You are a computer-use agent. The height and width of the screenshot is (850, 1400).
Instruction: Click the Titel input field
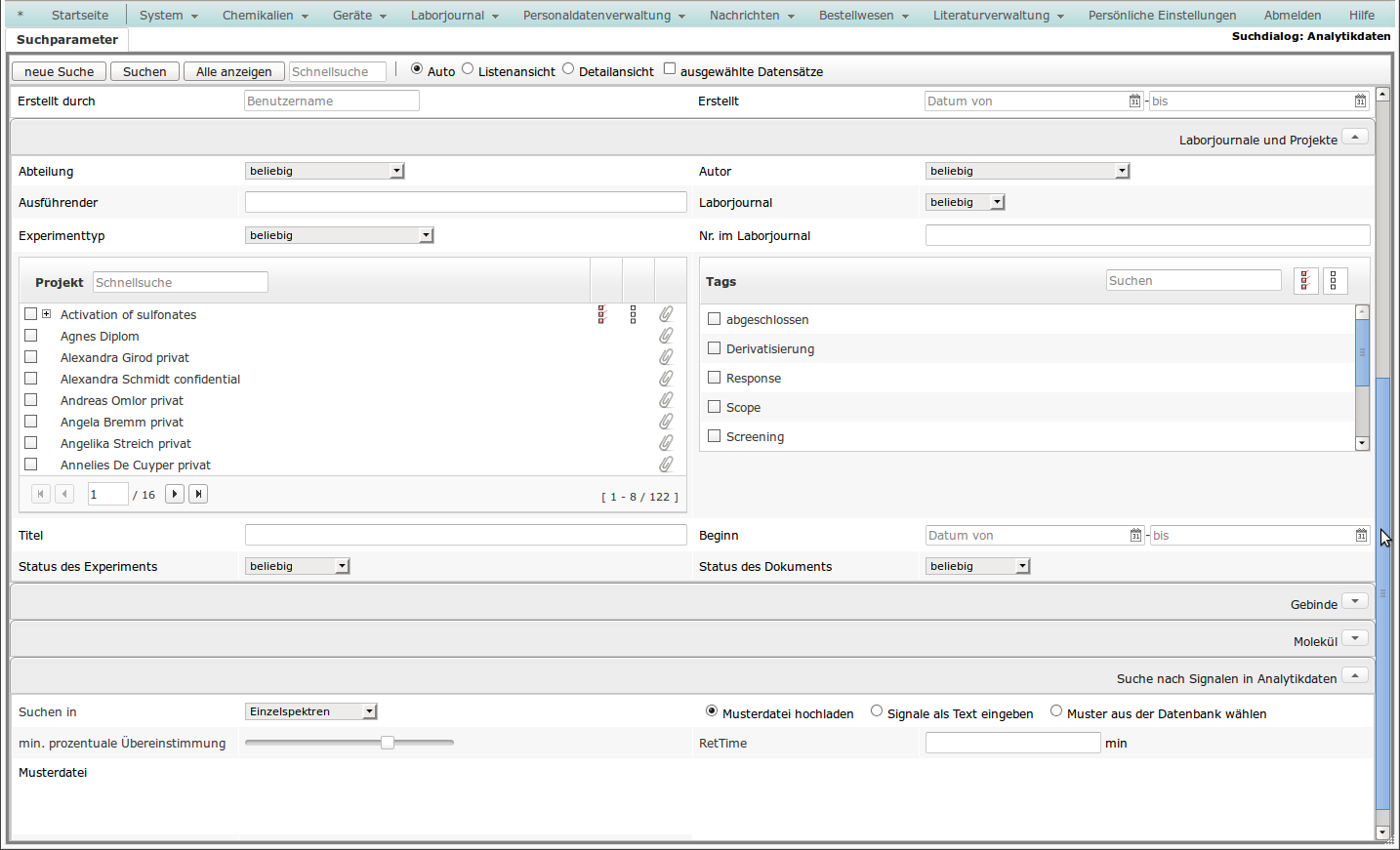(466, 535)
